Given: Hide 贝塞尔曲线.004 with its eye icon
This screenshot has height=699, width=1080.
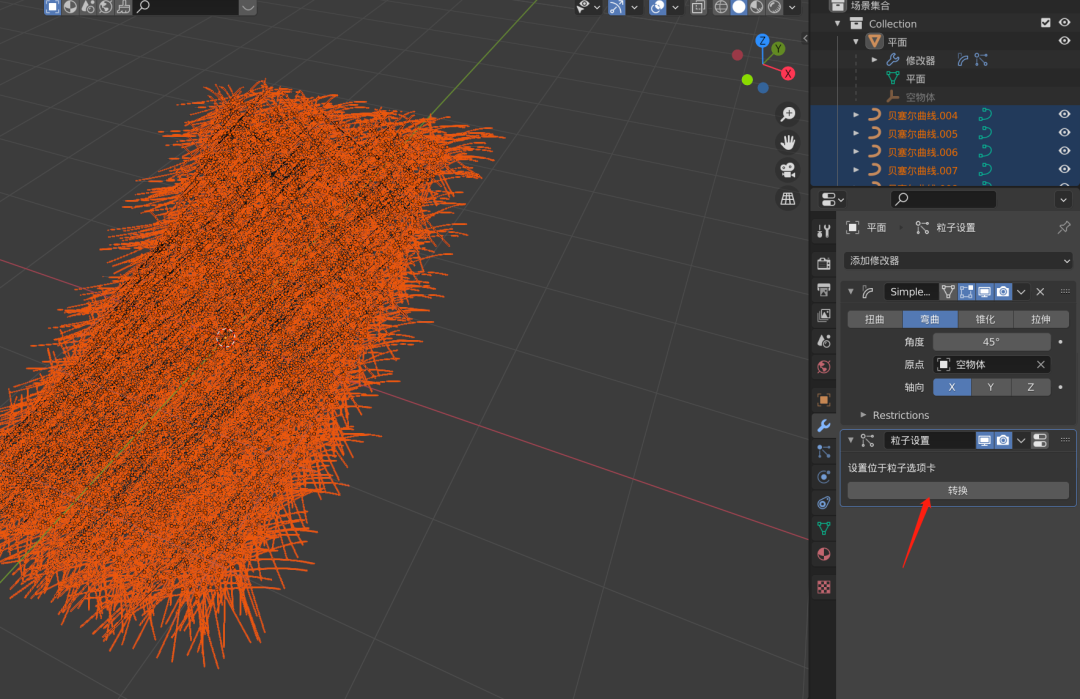Looking at the screenshot, I should click(x=1064, y=114).
